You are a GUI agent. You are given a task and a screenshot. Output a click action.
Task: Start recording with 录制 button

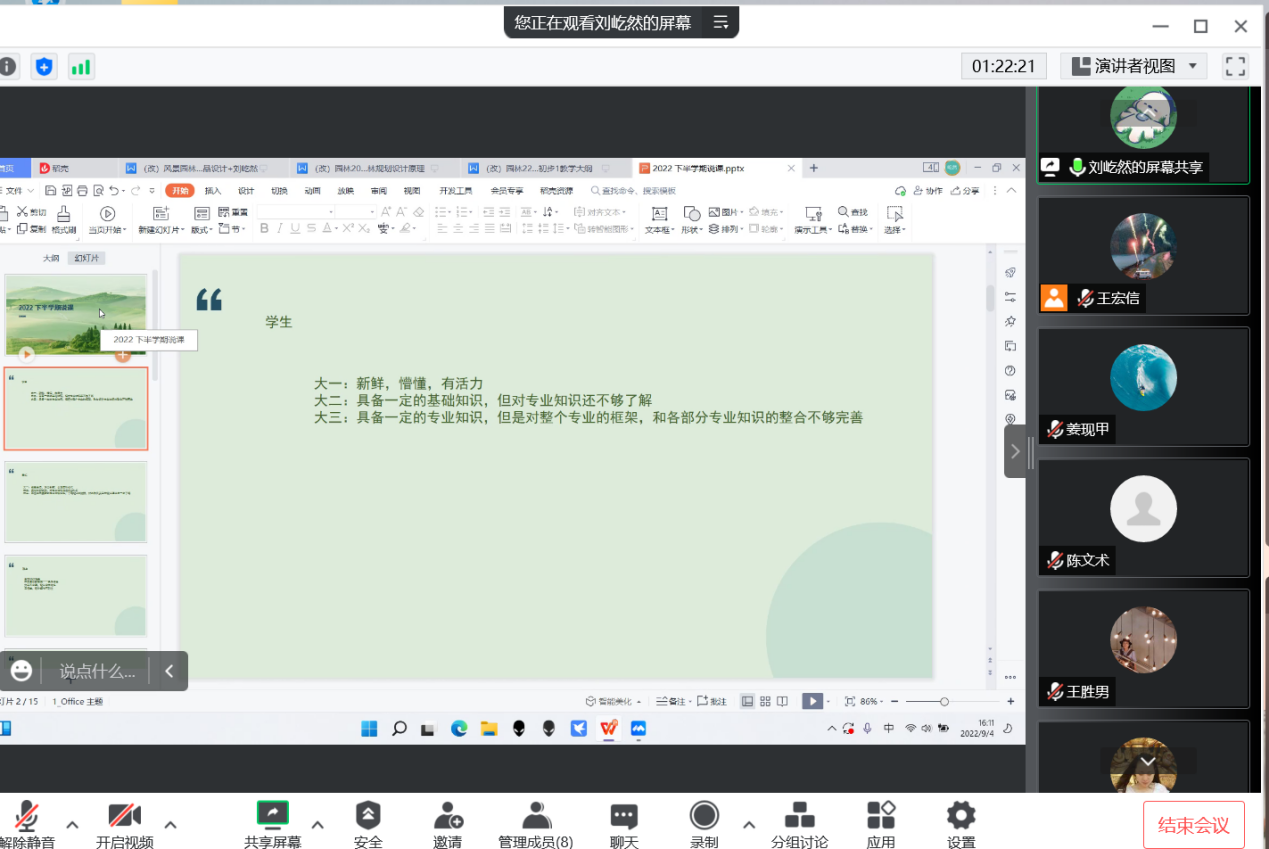coord(704,824)
